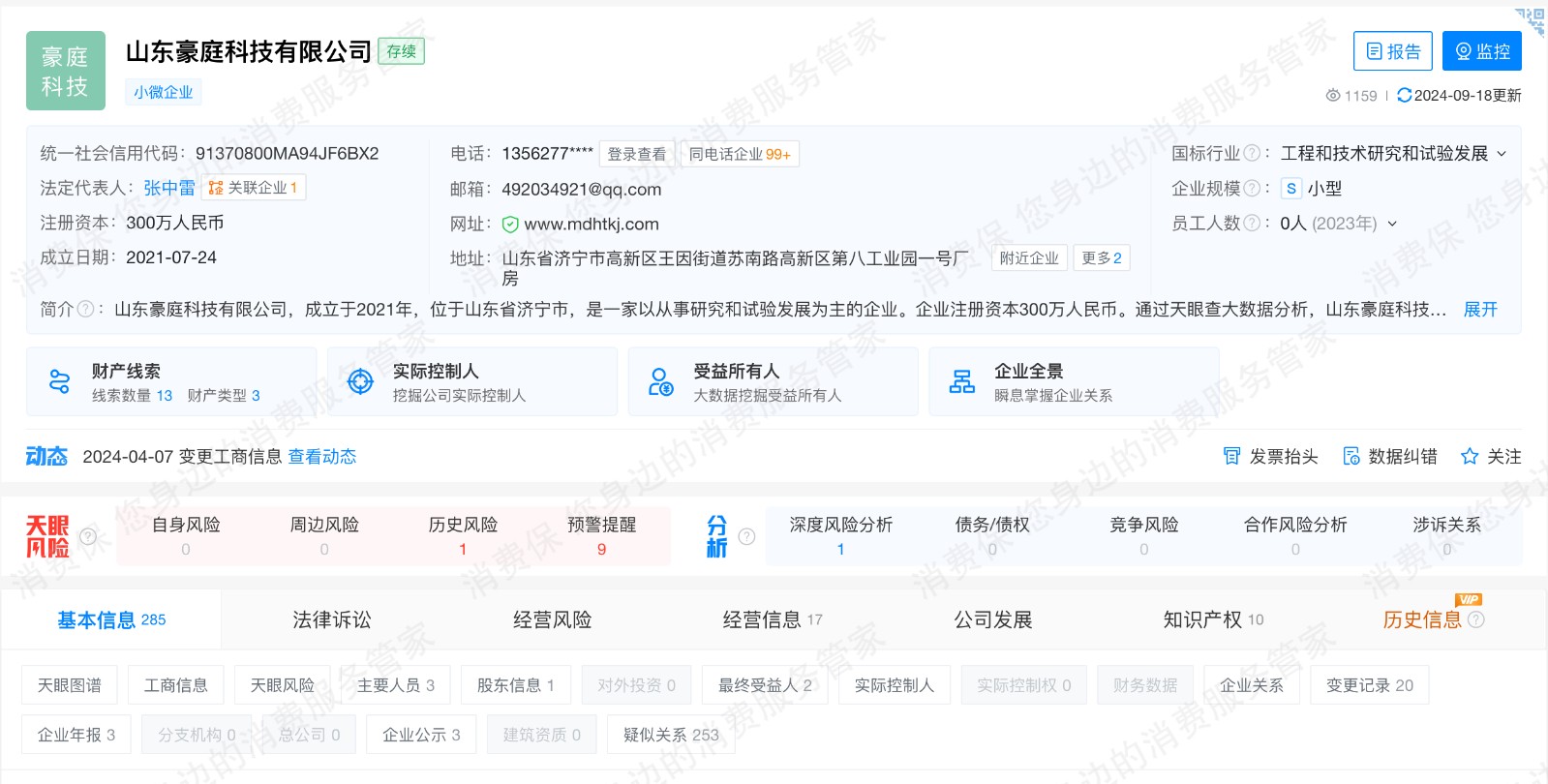Click 登录查看 to reveal phone number
This screenshot has width=1548, height=784.
636,154
